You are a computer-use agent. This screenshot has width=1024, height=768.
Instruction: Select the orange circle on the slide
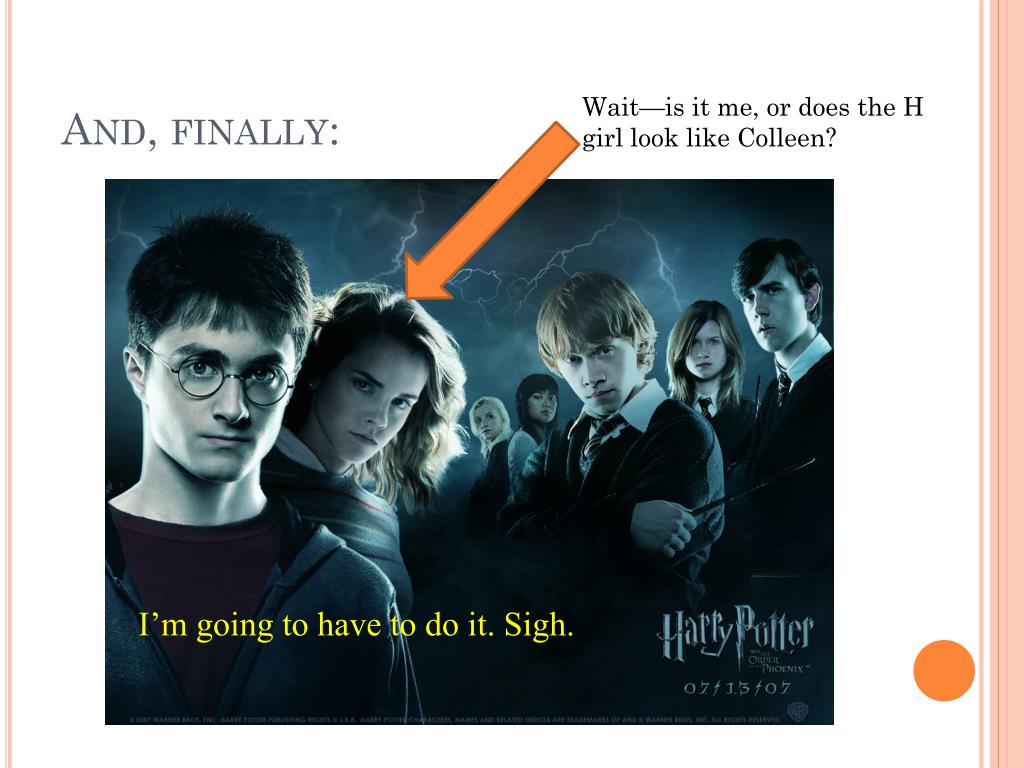[x=944, y=671]
